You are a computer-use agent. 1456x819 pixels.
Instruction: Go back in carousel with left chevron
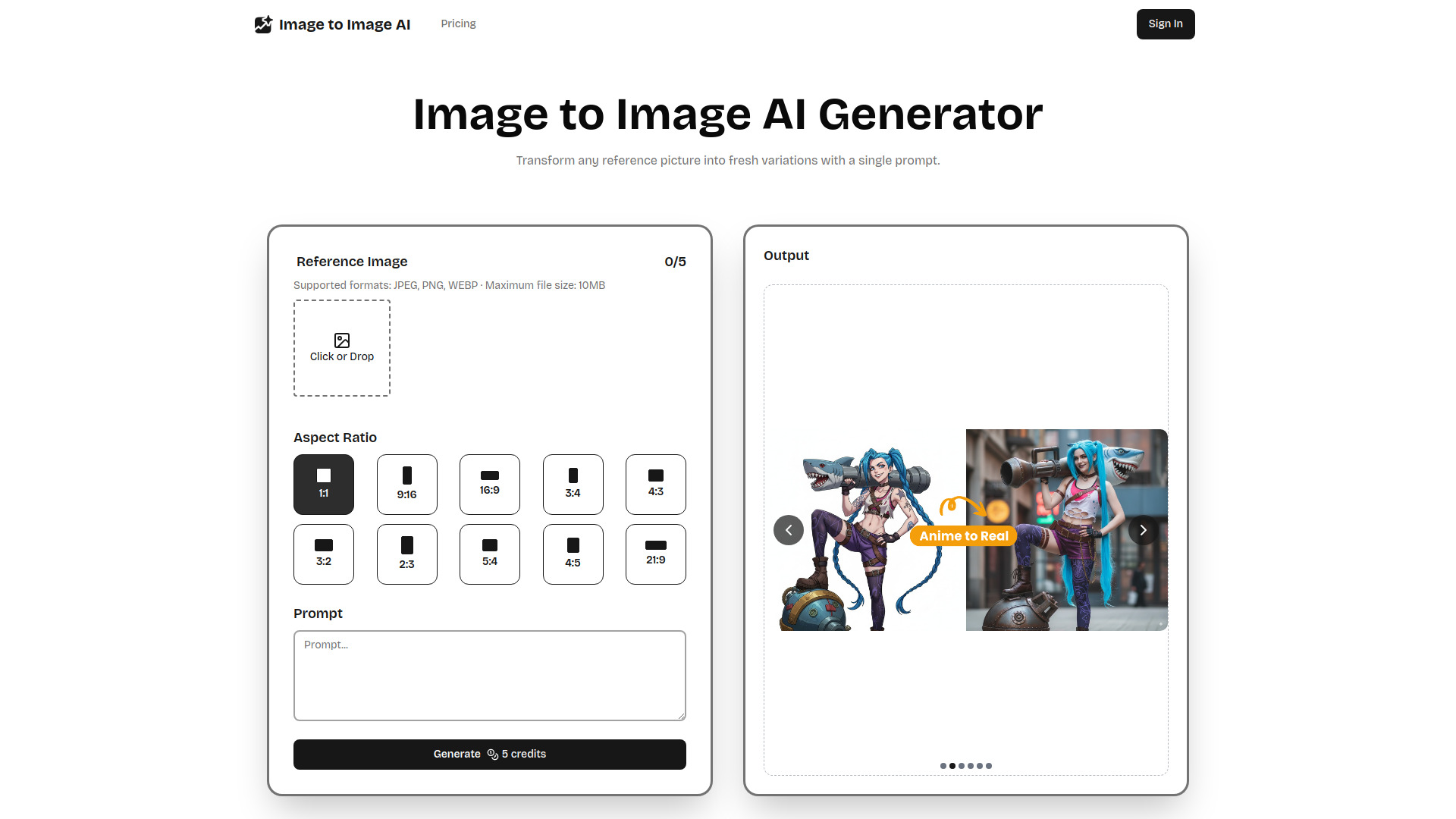tap(789, 530)
